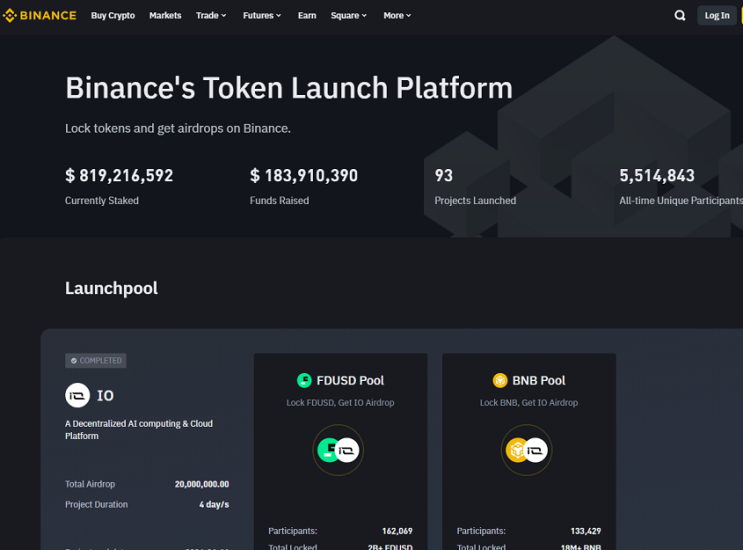Screen dimensions: 743x550
Task: Click the Participants label in the FDUSD Pool card
Action: coord(293,531)
